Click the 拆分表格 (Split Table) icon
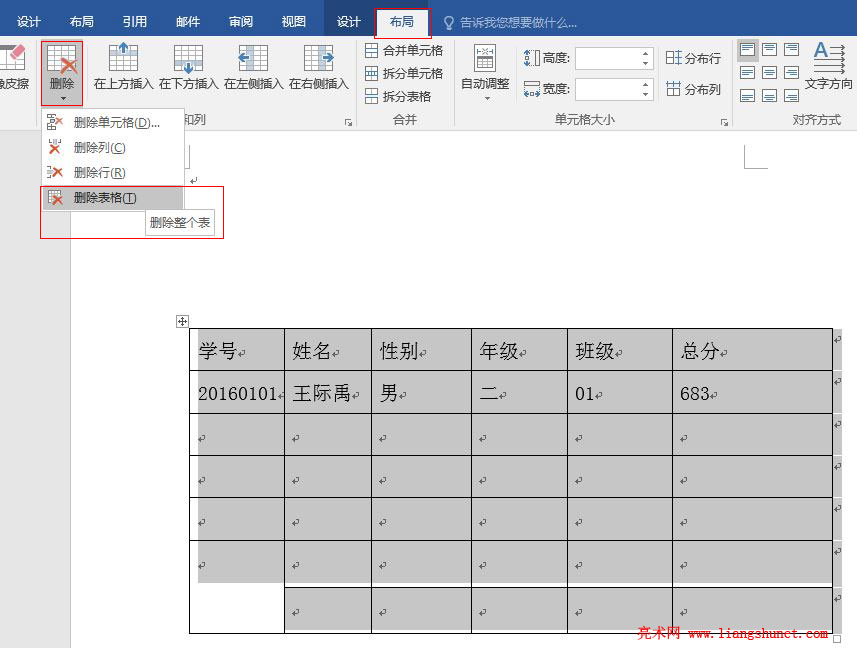Screen dimensions: 857x648 click(411, 96)
